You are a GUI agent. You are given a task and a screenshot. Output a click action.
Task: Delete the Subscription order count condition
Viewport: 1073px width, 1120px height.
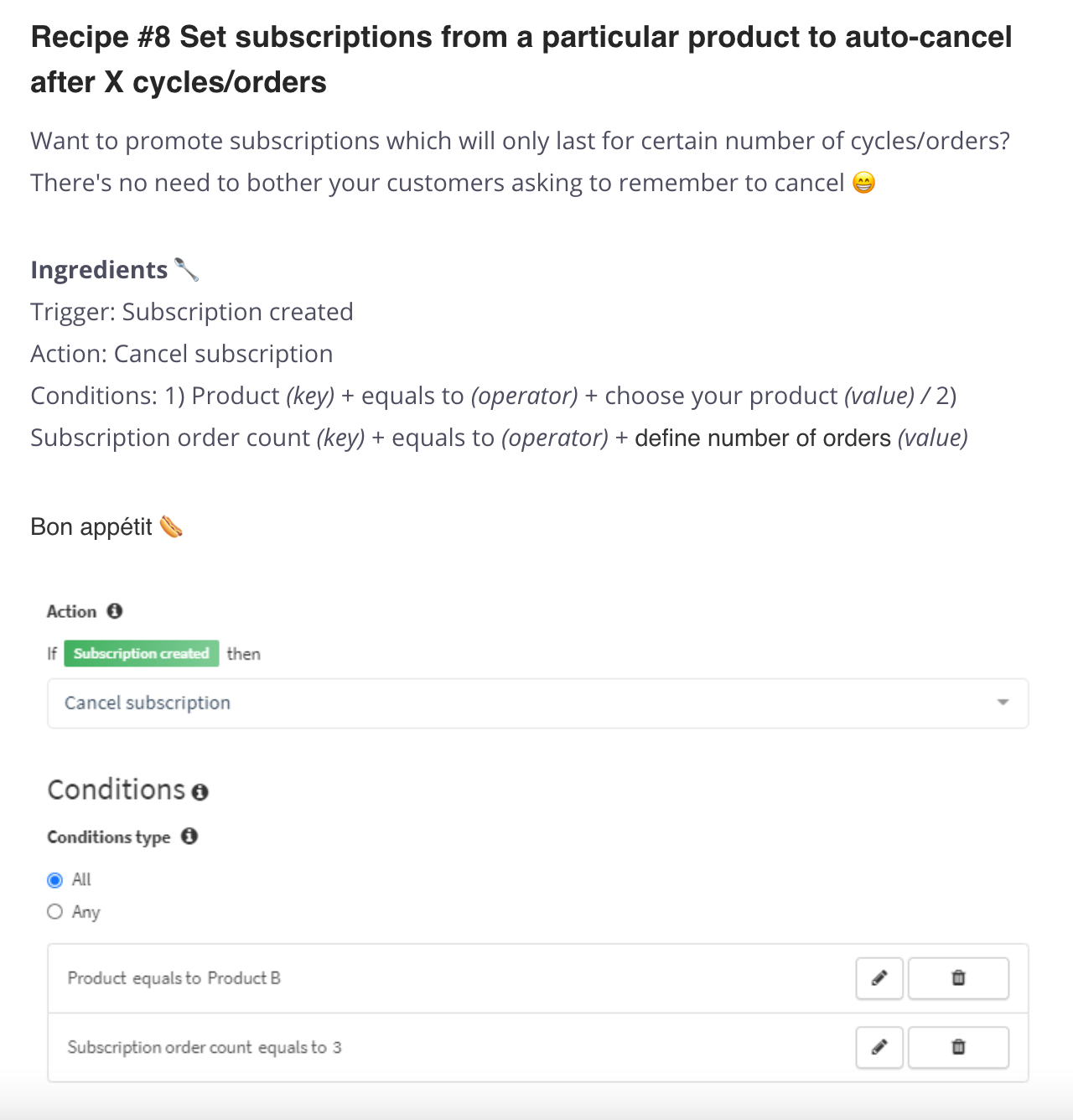[958, 1047]
